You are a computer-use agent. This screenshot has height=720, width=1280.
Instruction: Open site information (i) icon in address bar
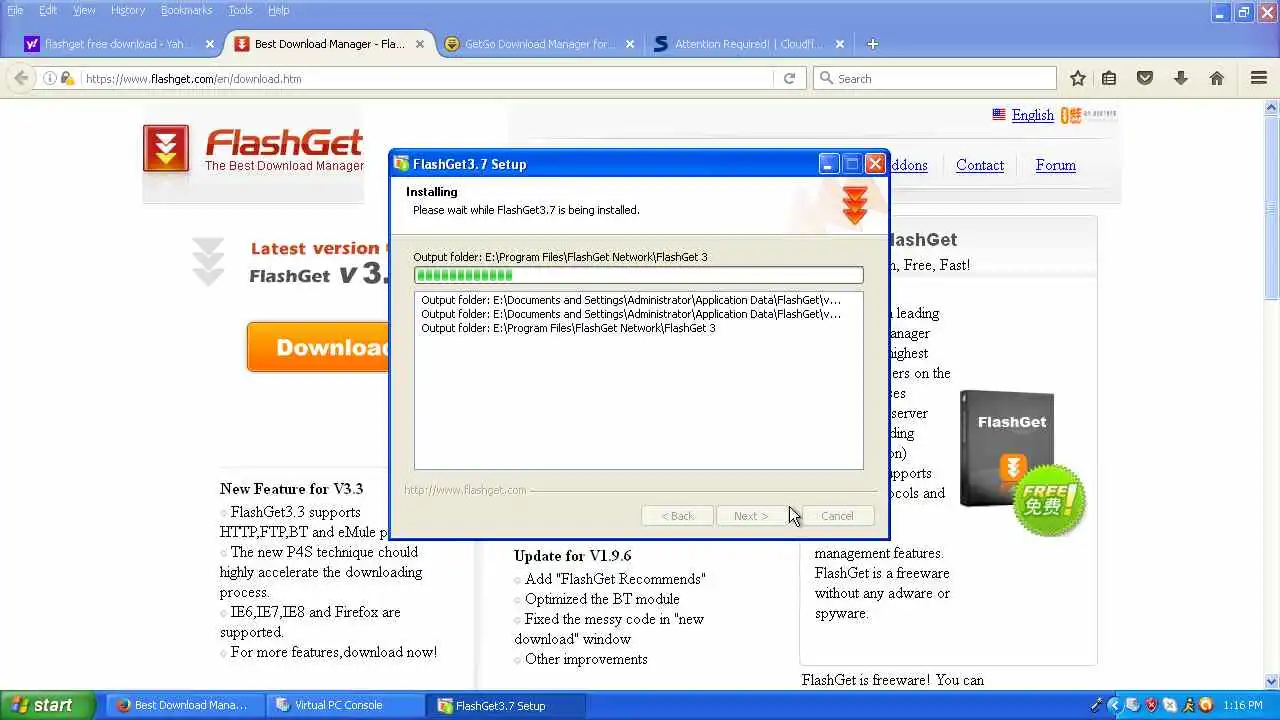(x=49, y=78)
